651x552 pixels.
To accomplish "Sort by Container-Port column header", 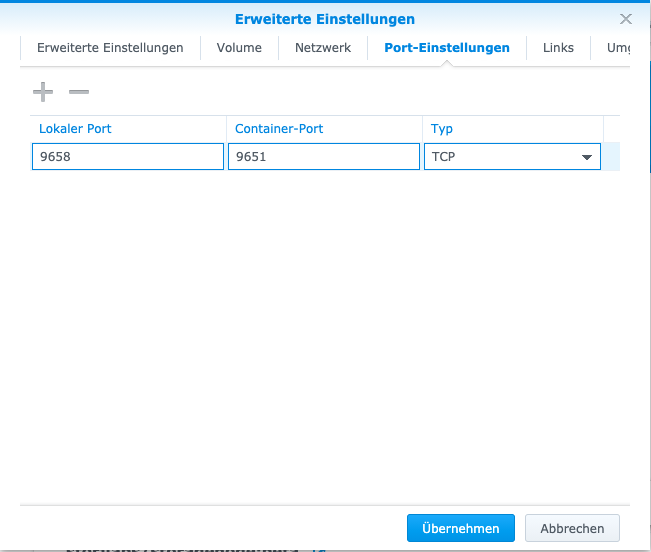I will click(324, 129).
